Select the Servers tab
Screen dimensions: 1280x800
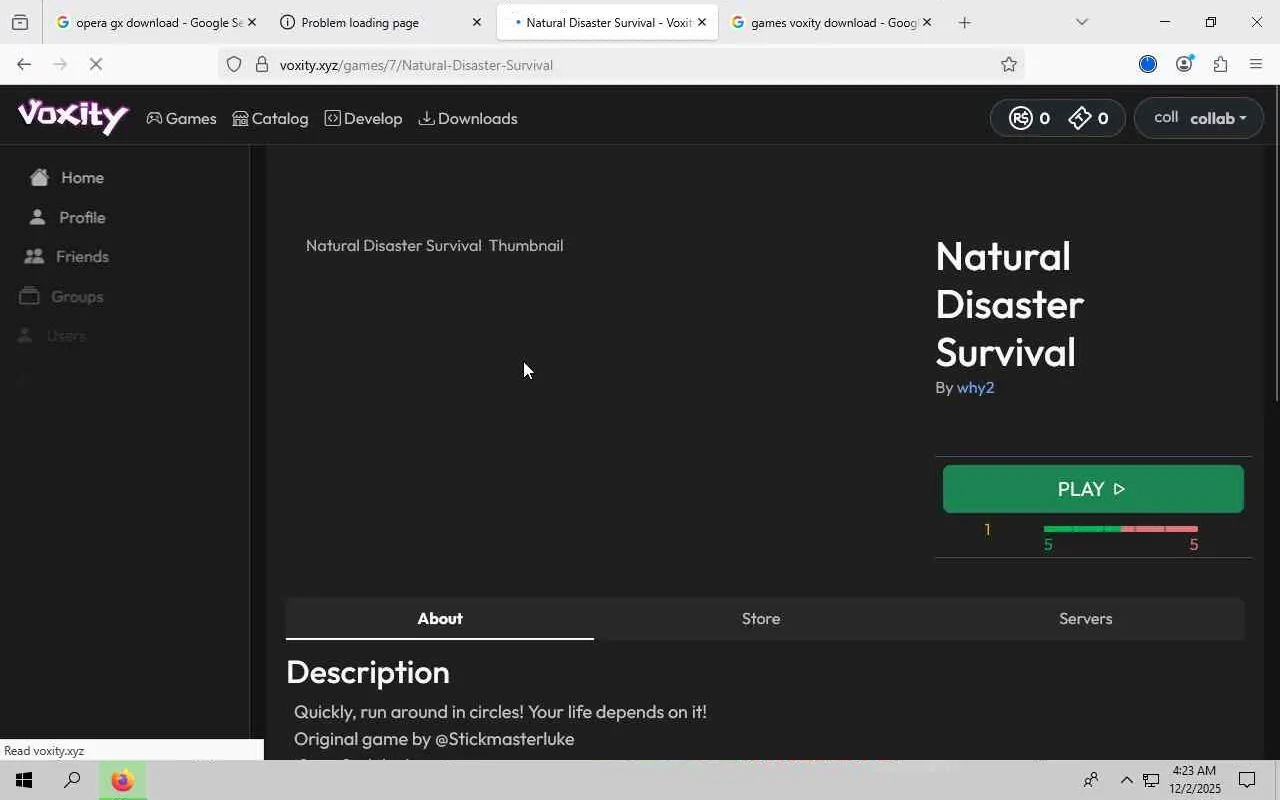coord(1085,619)
